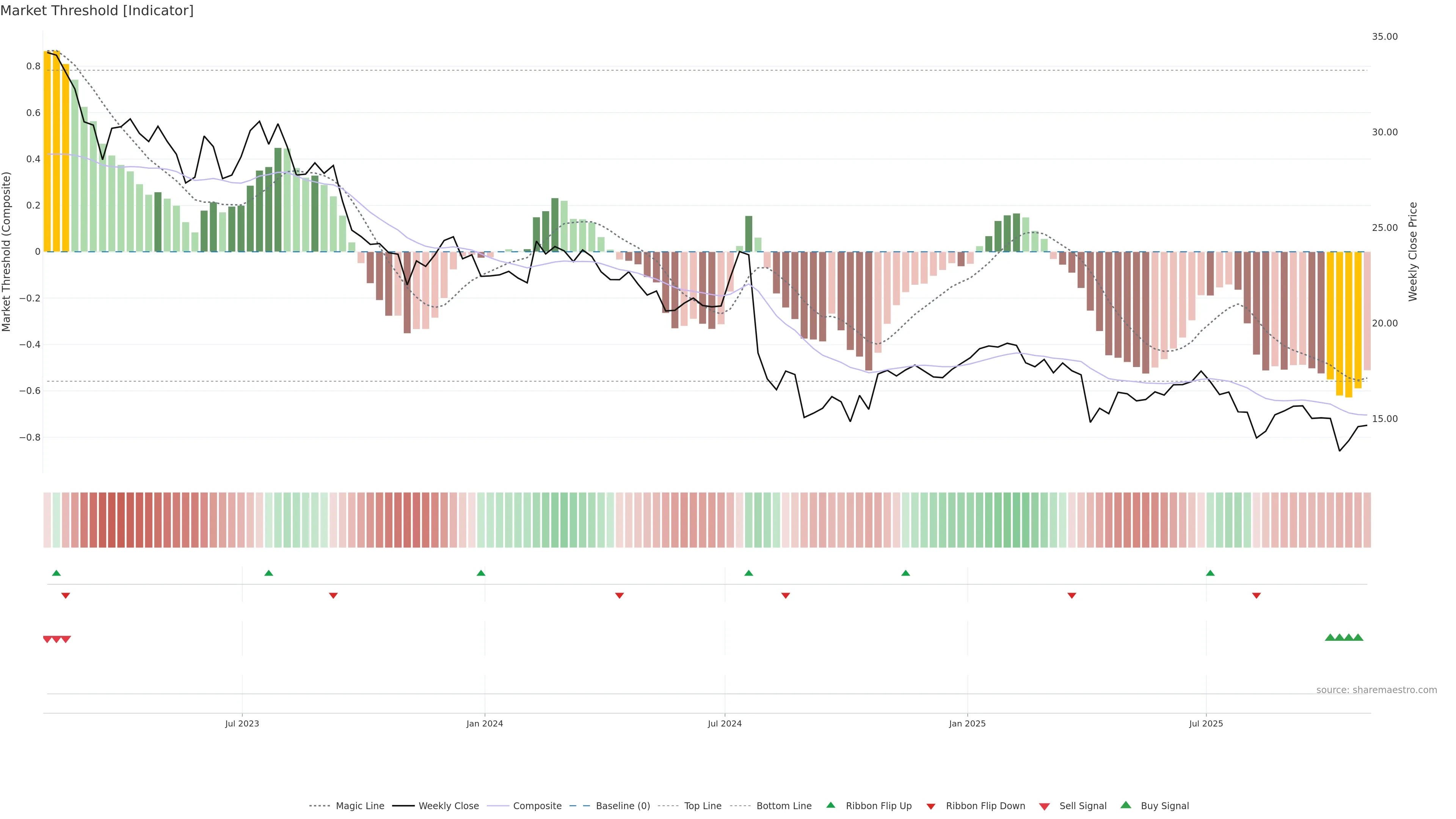Click the last red ribbon flip down marker
This screenshot has width=1456, height=819.
[1257, 595]
